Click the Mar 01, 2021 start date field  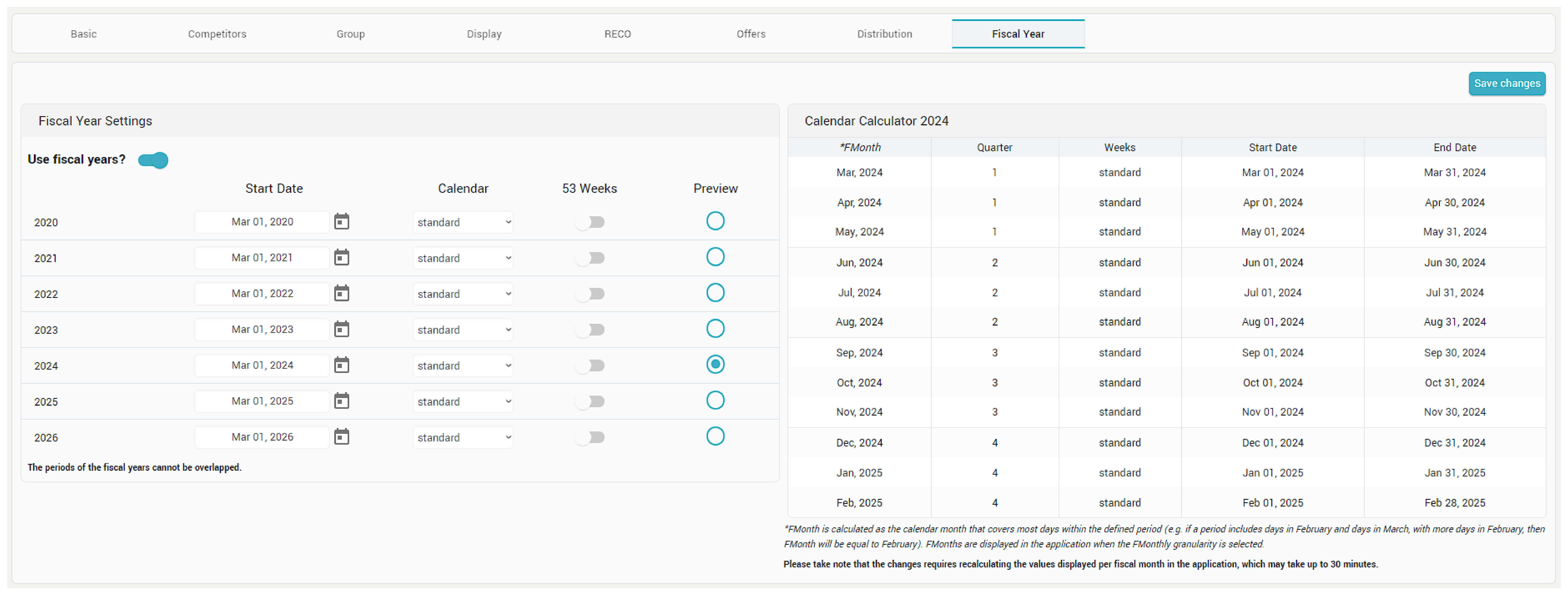[x=262, y=258]
